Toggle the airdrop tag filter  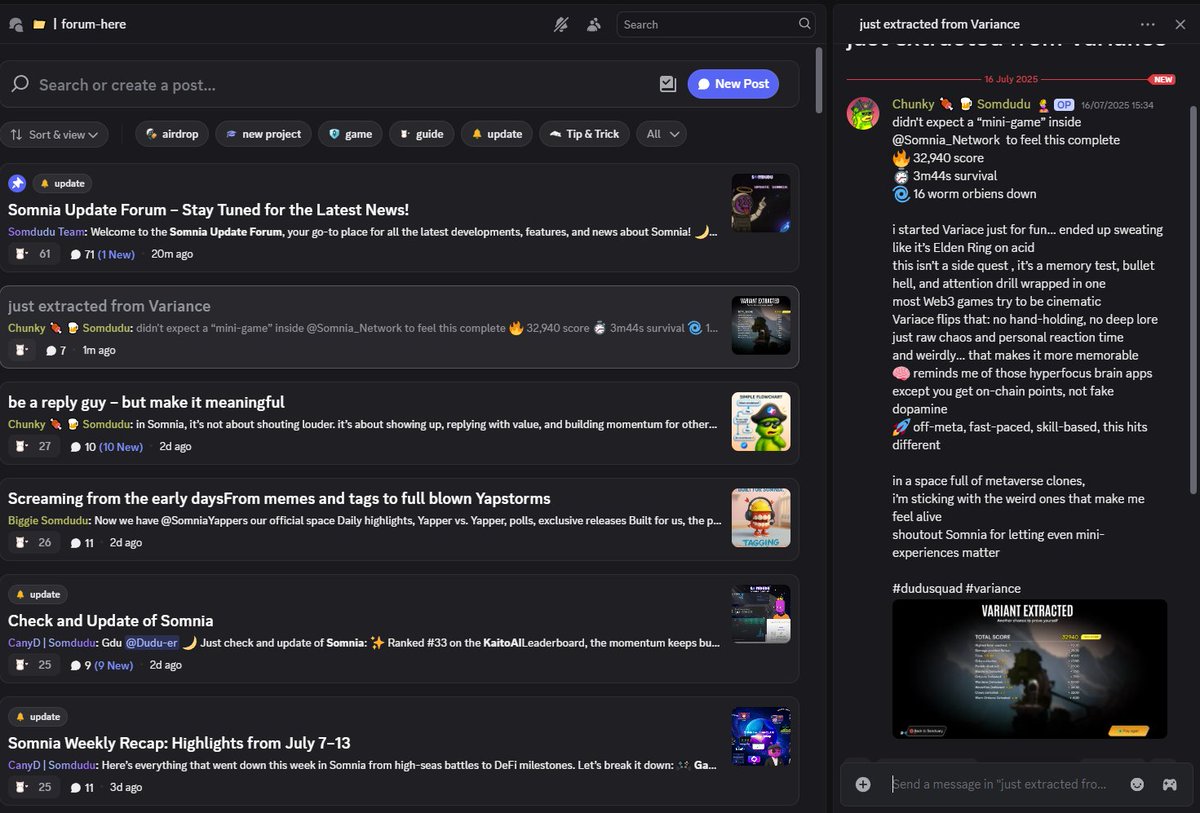[x=171, y=133]
